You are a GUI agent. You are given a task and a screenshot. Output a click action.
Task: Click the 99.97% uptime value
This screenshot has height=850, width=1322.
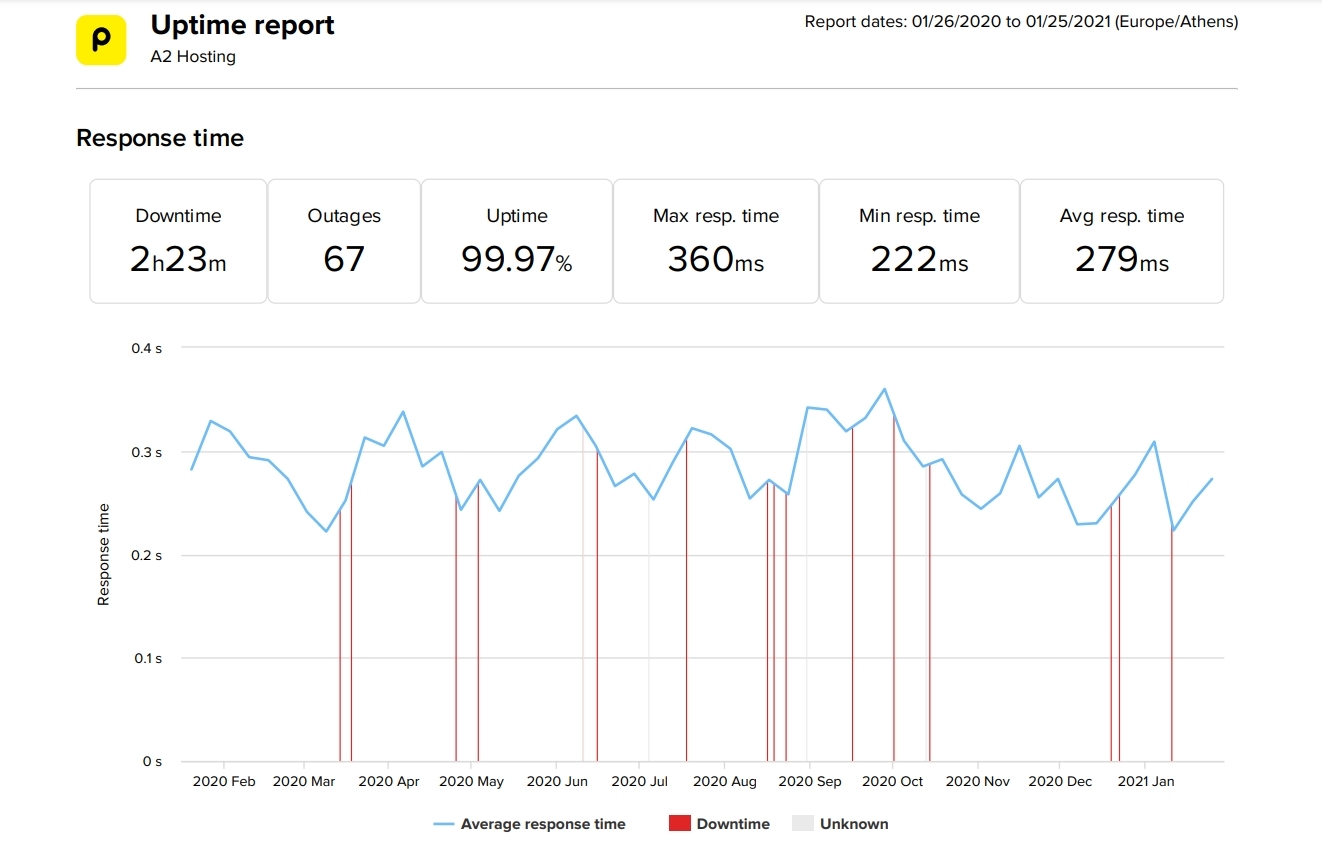point(516,260)
